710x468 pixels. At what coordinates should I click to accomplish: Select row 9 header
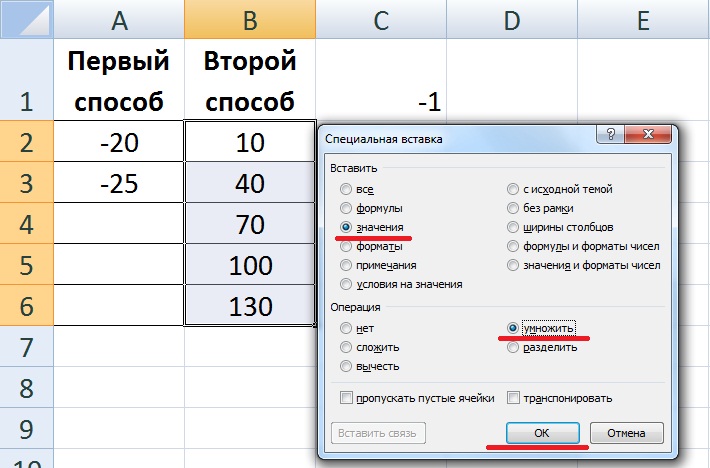tap(27, 429)
